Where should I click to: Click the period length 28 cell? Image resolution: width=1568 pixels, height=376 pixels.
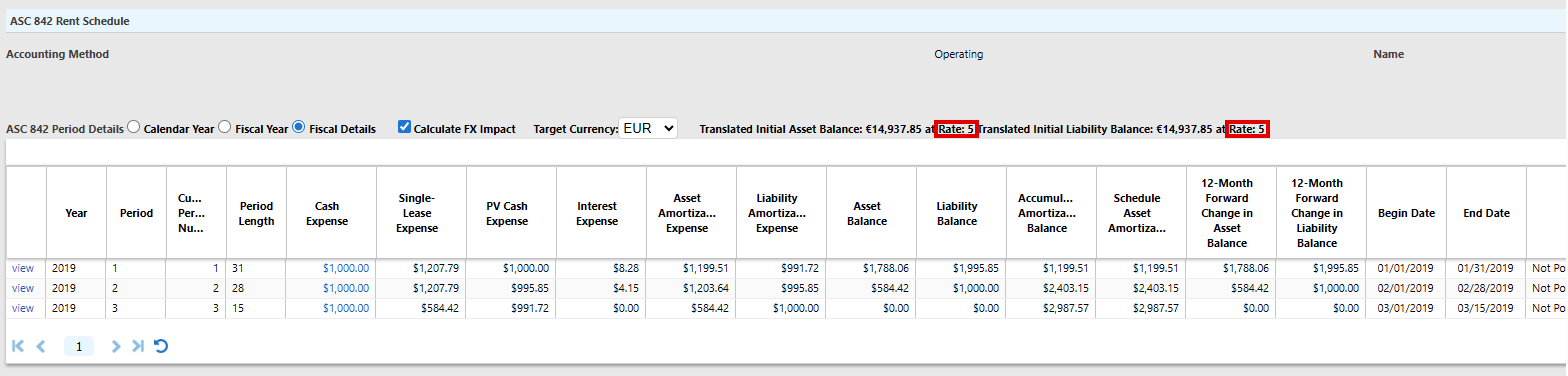pos(256,288)
